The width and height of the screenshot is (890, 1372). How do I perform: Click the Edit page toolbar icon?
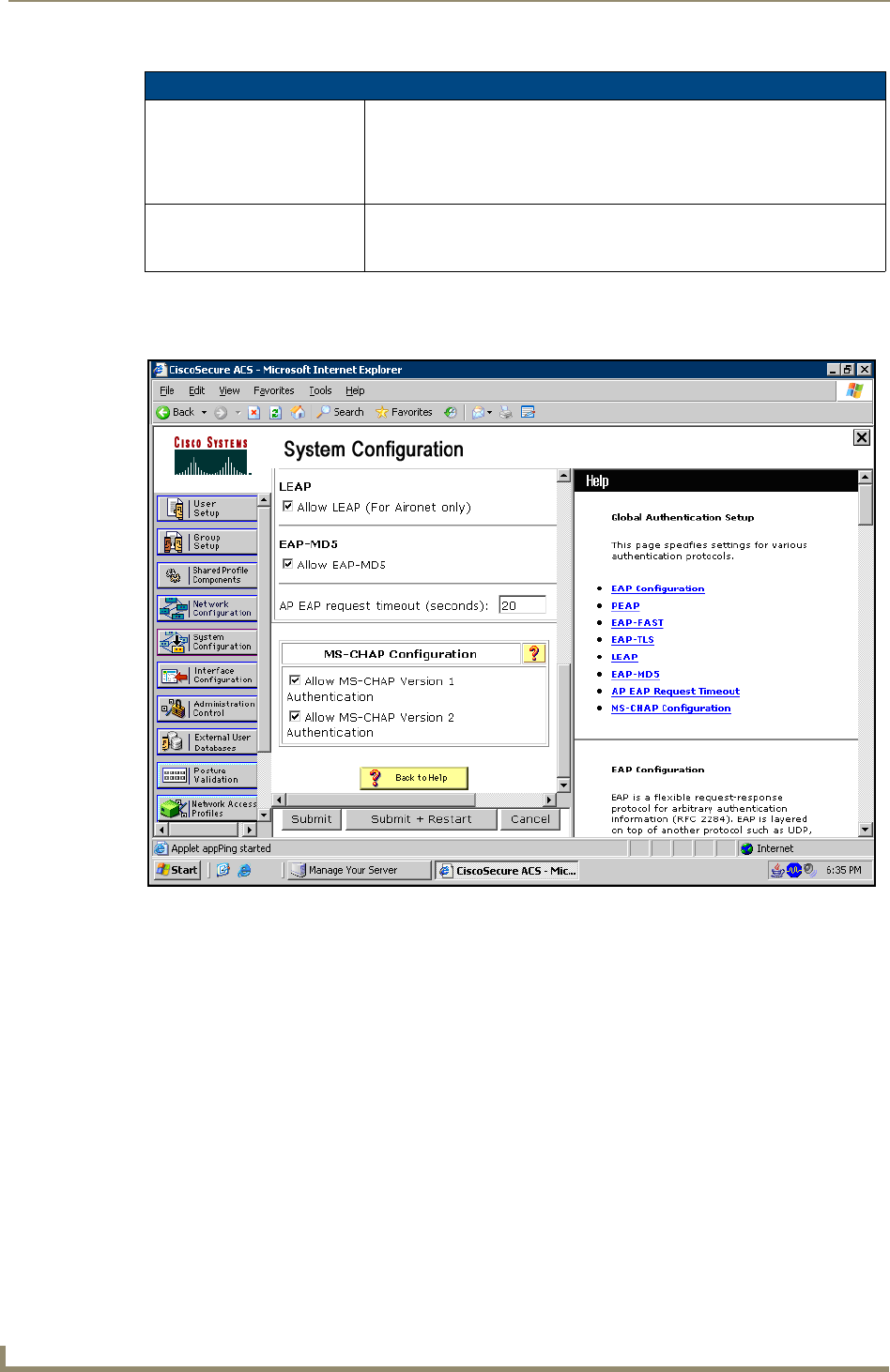(x=528, y=412)
